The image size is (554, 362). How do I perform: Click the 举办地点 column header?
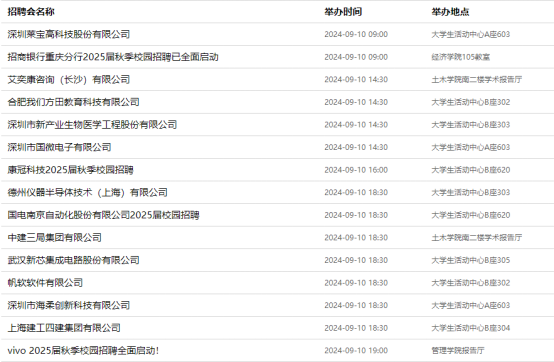click(x=450, y=12)
